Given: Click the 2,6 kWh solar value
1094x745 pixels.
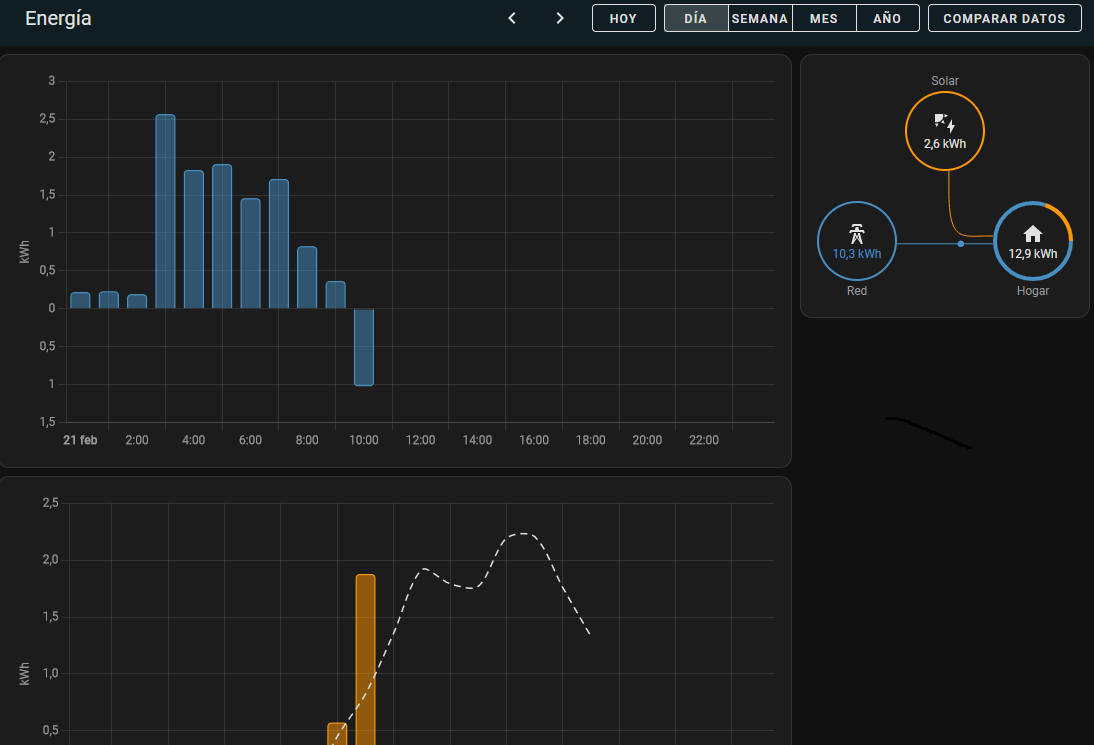Looking at the screenshot, I should click(945, 144).
